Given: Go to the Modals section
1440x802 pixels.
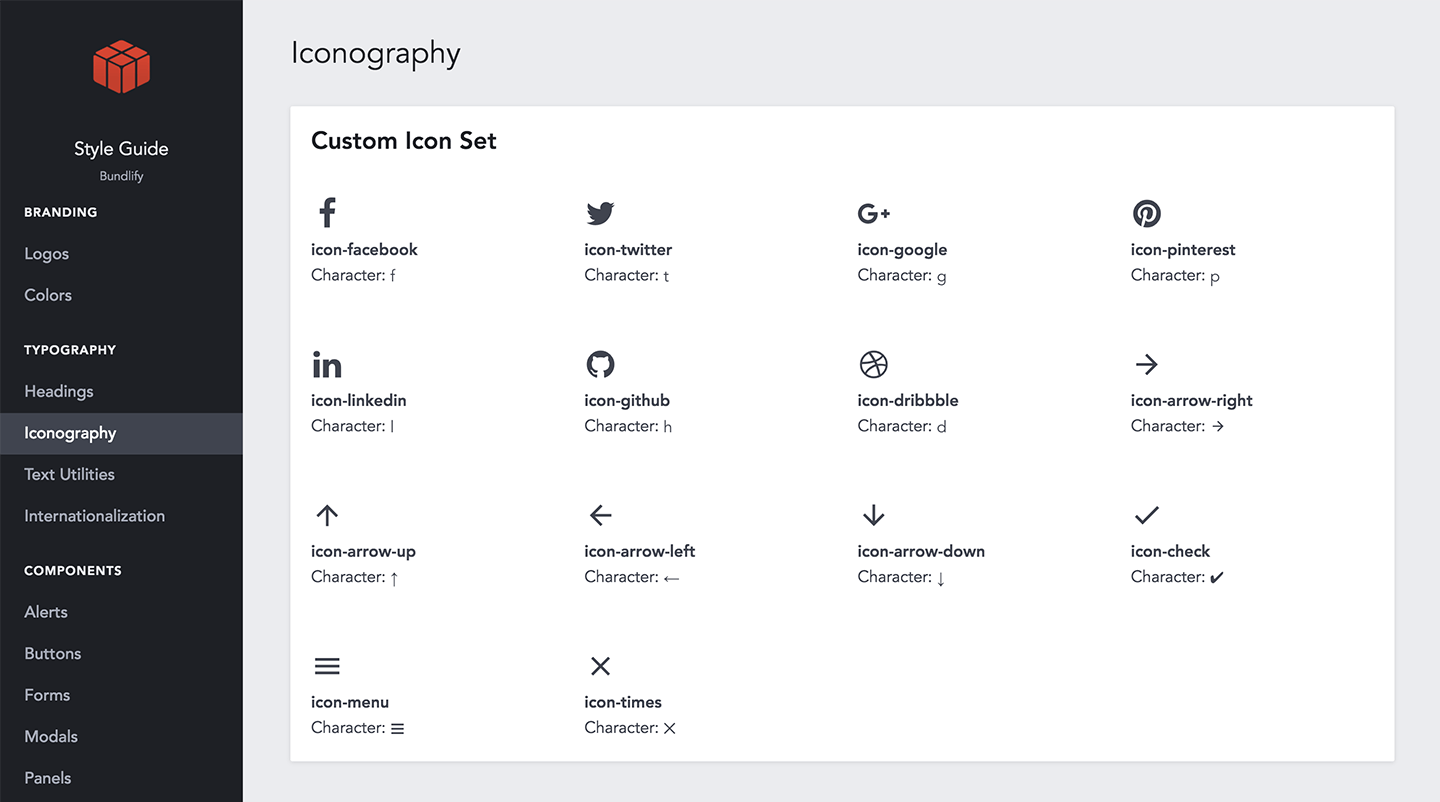Looking at the screenshot, I should pos(51,736).
